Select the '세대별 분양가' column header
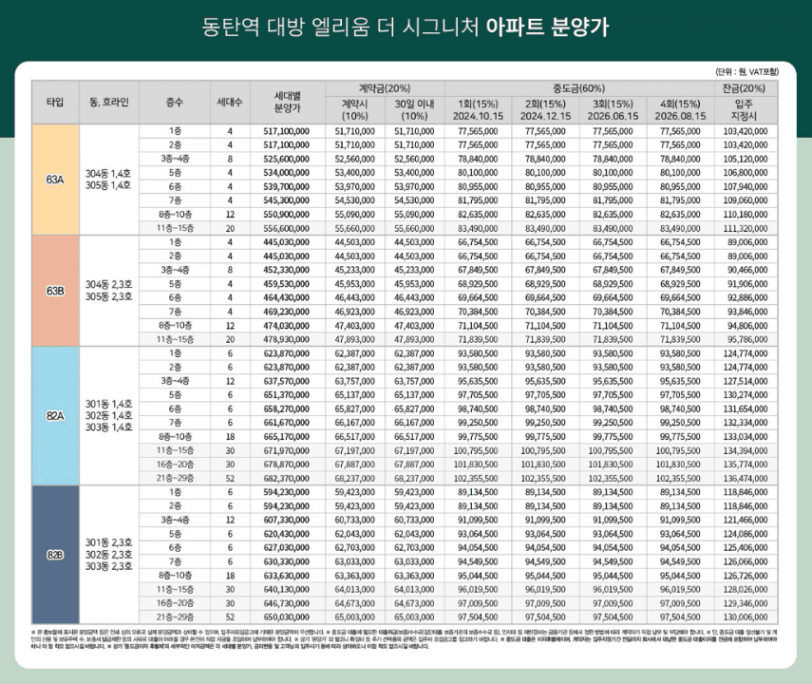812x684 pixels. click(287, 102)
